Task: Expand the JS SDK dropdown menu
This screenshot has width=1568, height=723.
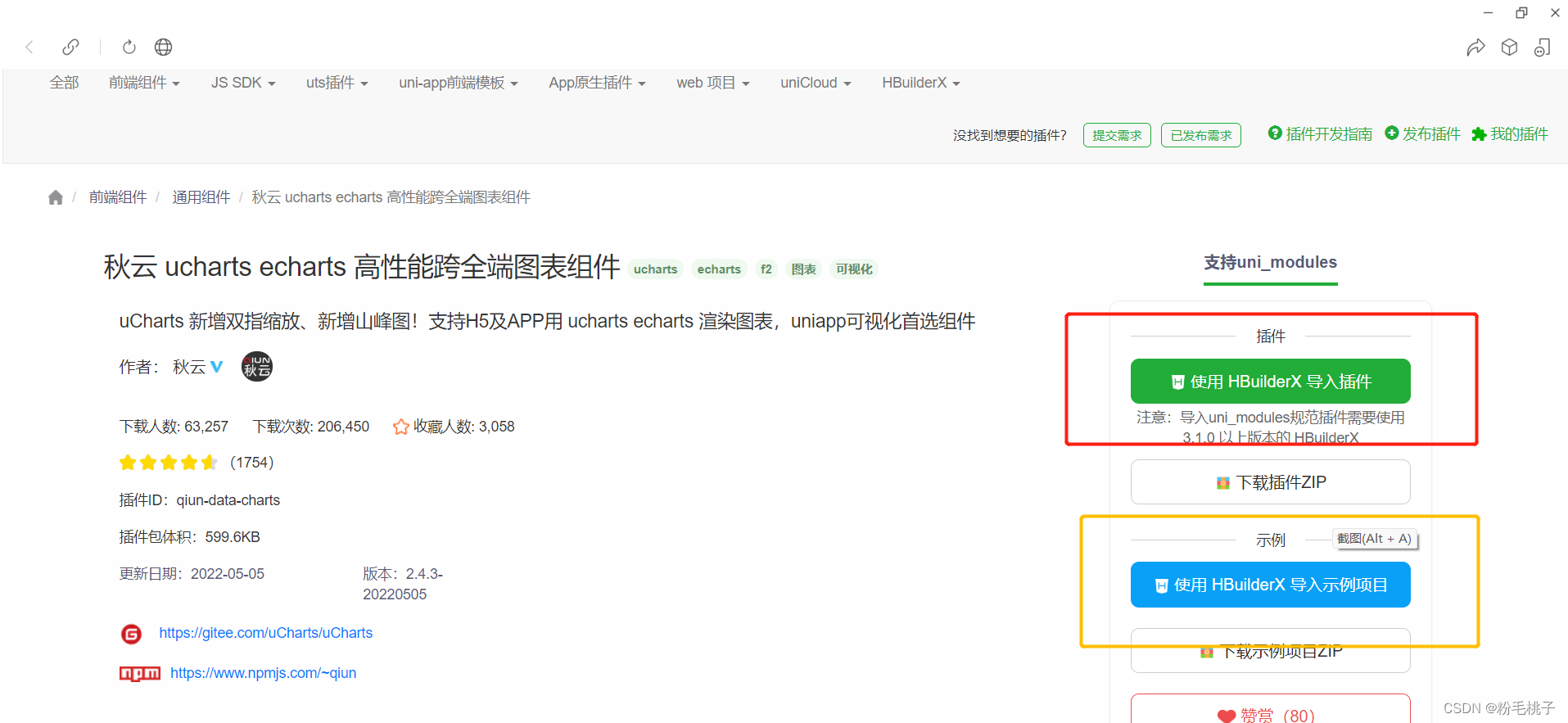Action: pos(243,83)
